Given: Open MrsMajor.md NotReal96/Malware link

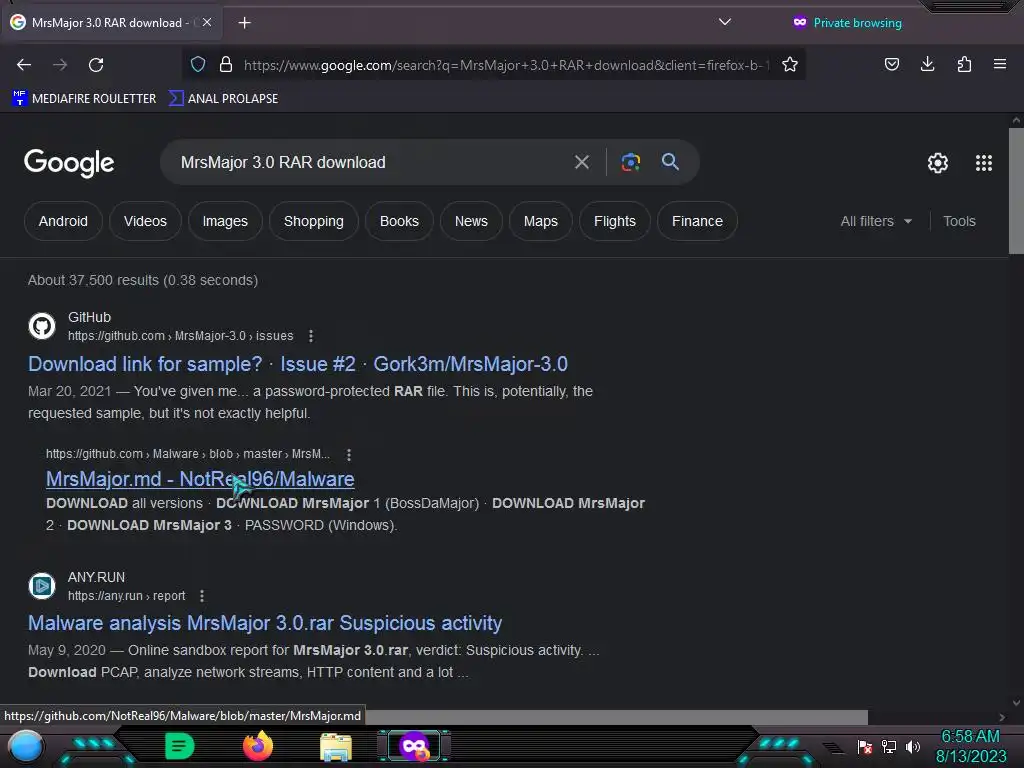Looking at the screenshot, I should click(200, 479).
